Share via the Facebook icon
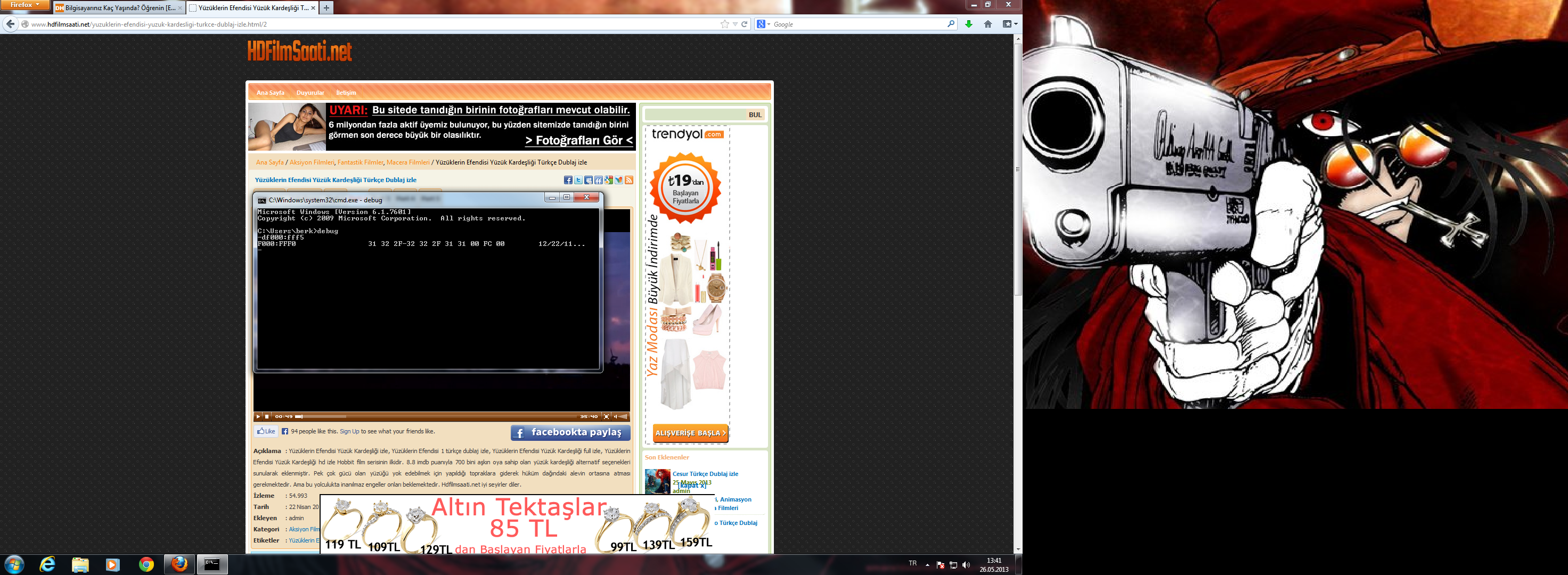The image size is (1568, 575). click(x=568, y=180)
